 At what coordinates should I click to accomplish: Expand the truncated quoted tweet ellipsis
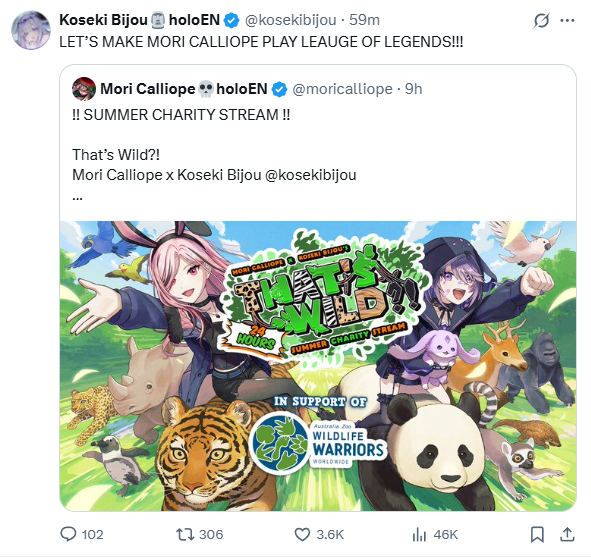[77, 197]
